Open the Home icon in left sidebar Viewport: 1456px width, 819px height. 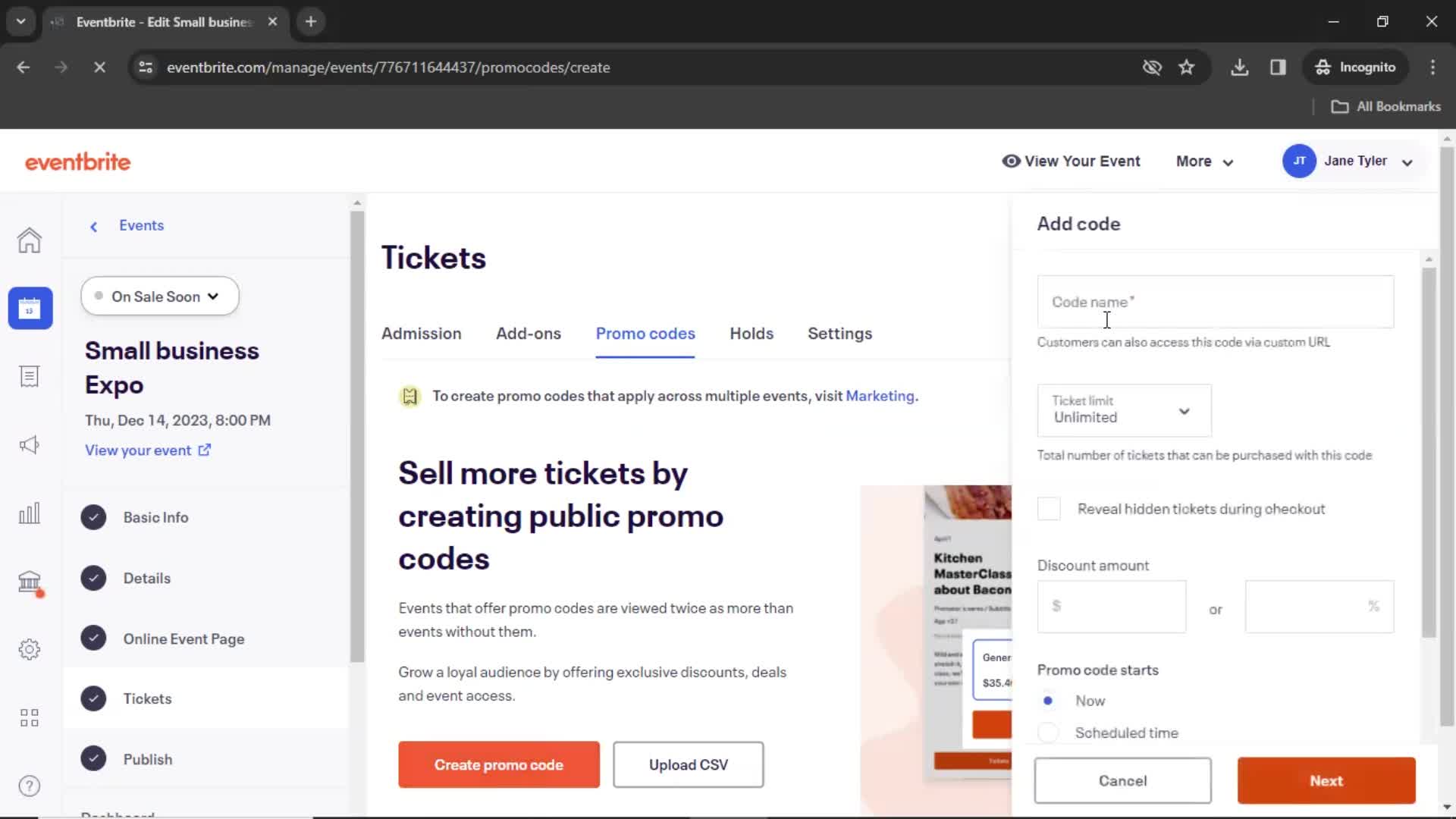[30, 240]
